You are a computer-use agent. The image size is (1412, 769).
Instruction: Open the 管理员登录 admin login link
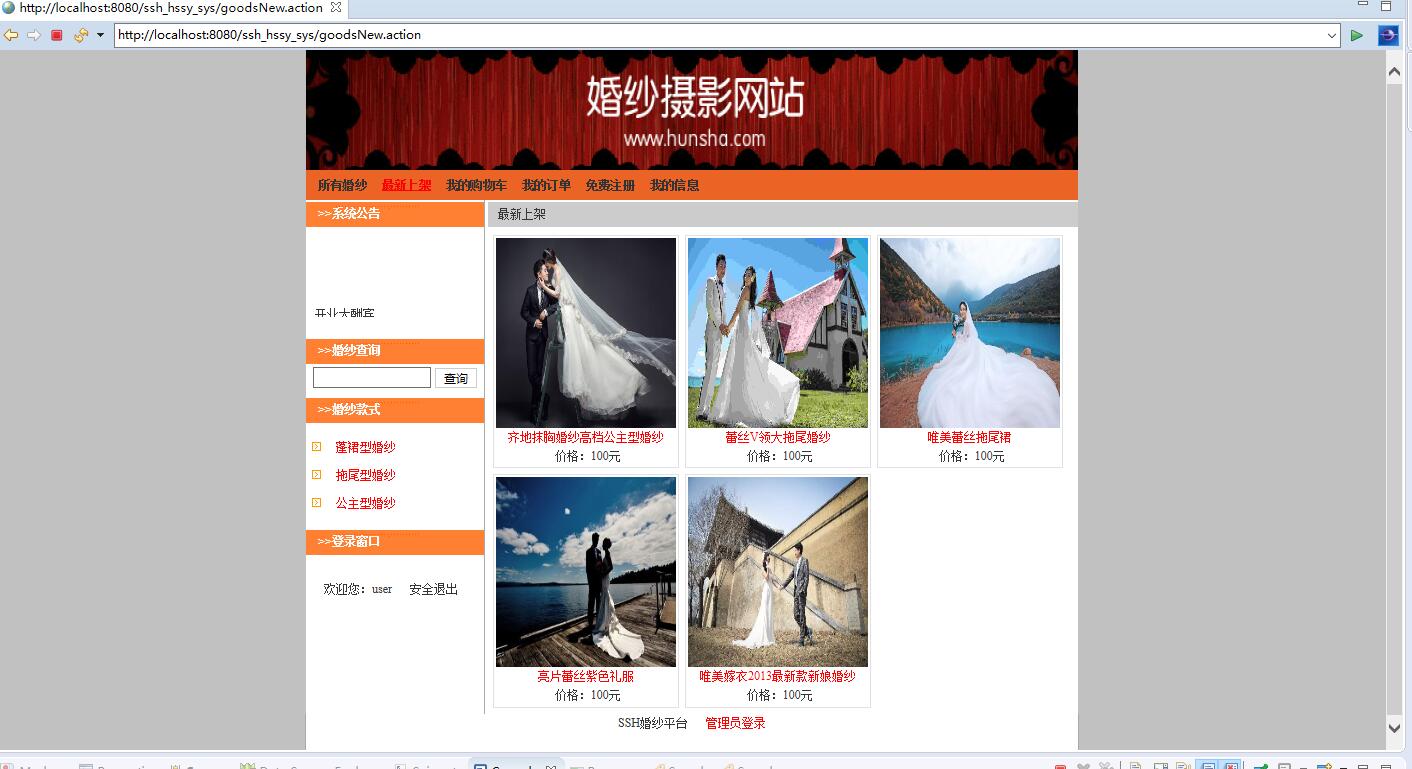click(x=734, y=723)
